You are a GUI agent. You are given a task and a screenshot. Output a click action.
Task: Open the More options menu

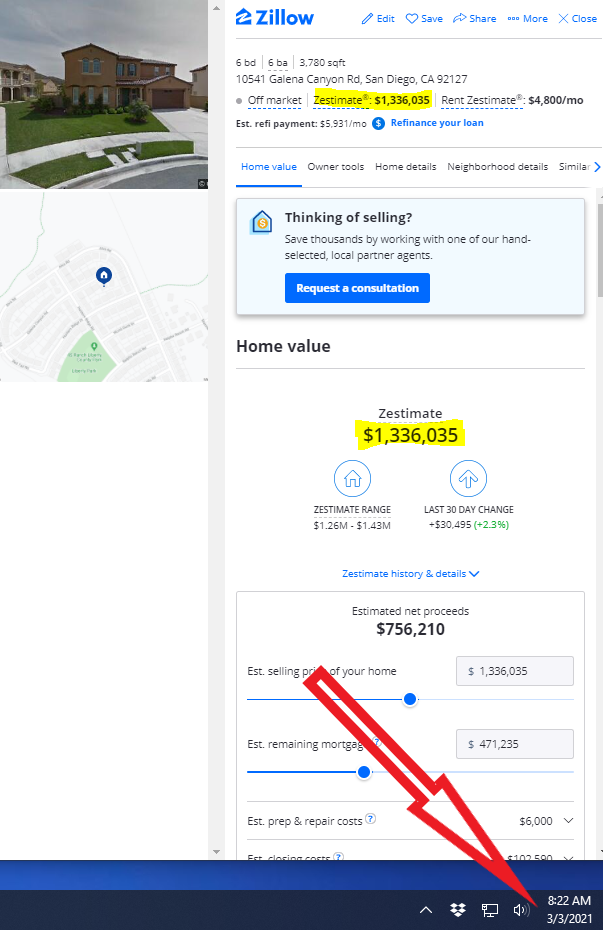point(528,19)
